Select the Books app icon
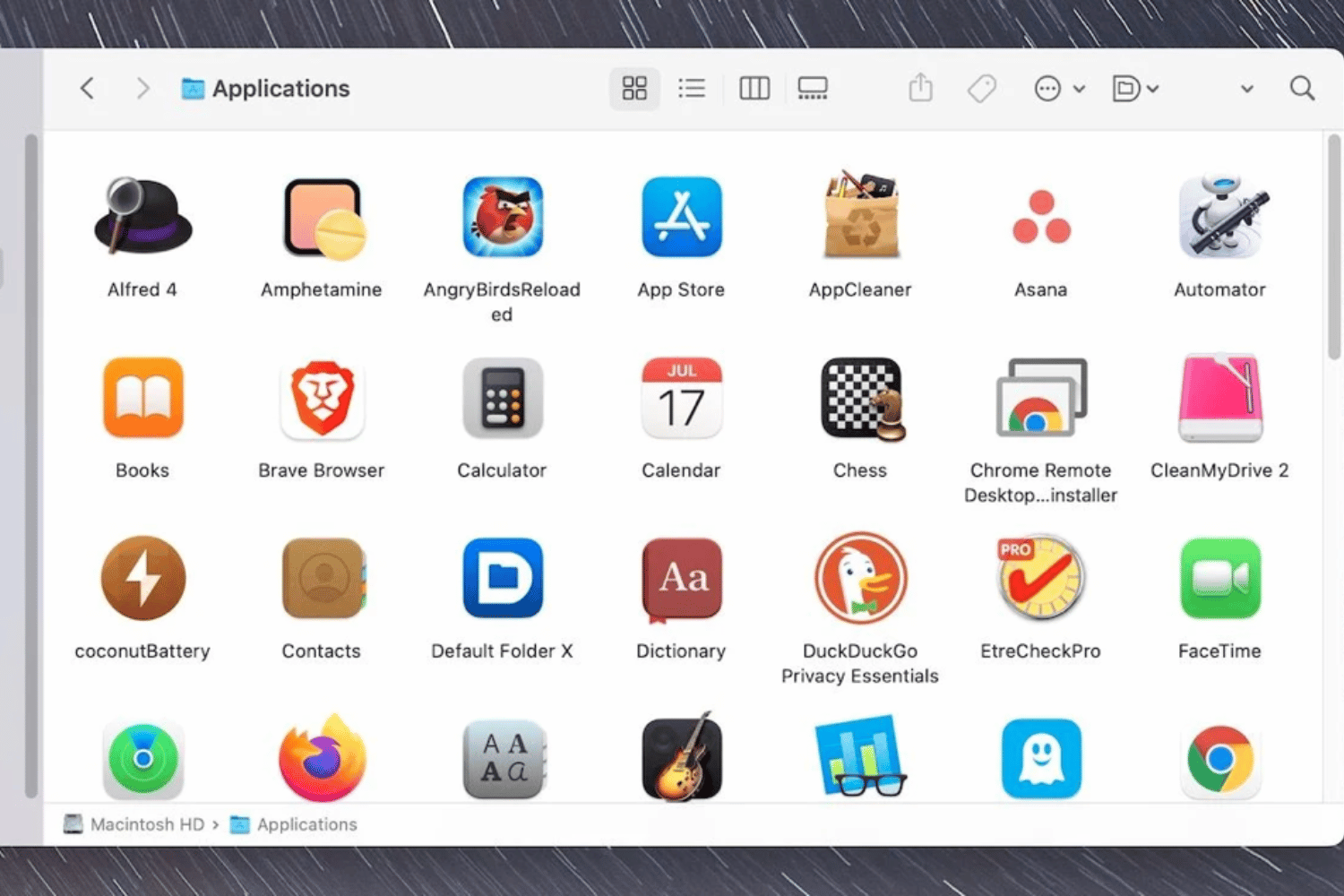This screenshot has width=1344, height=896. coord(143,398)
